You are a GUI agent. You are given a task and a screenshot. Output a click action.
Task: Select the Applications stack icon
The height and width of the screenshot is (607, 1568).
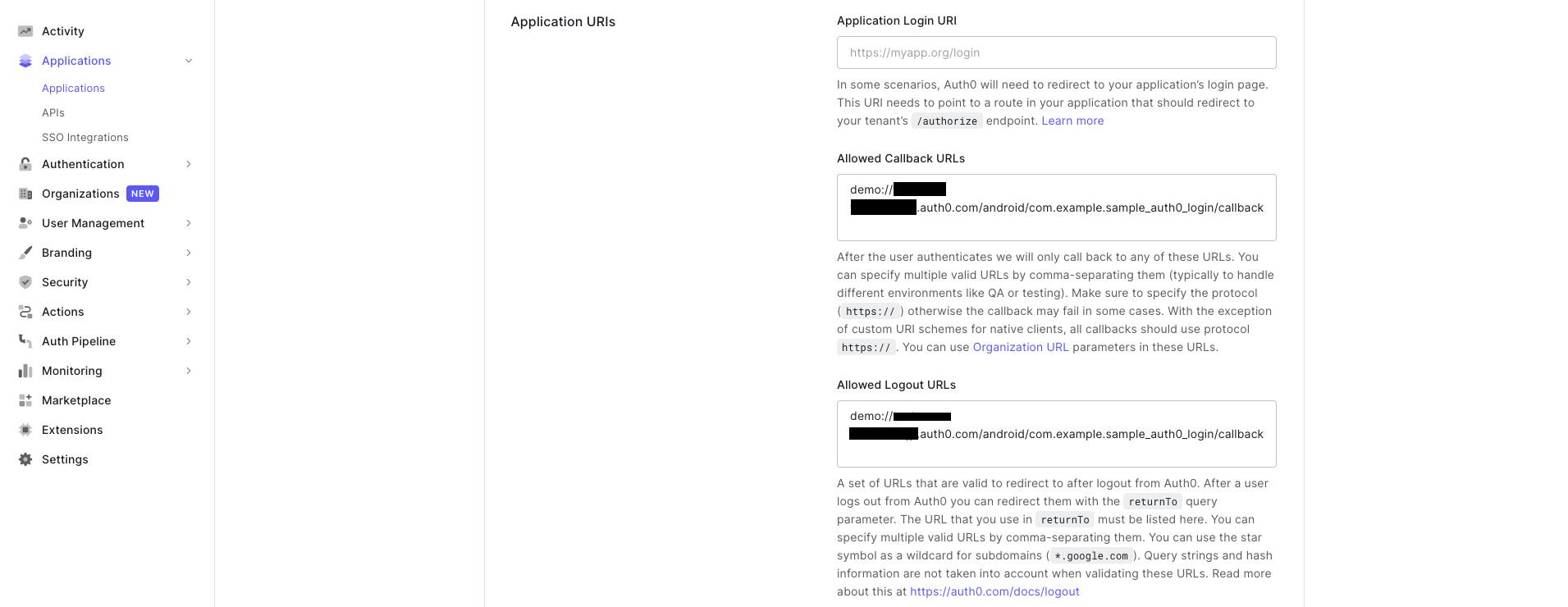click(25, 61)
